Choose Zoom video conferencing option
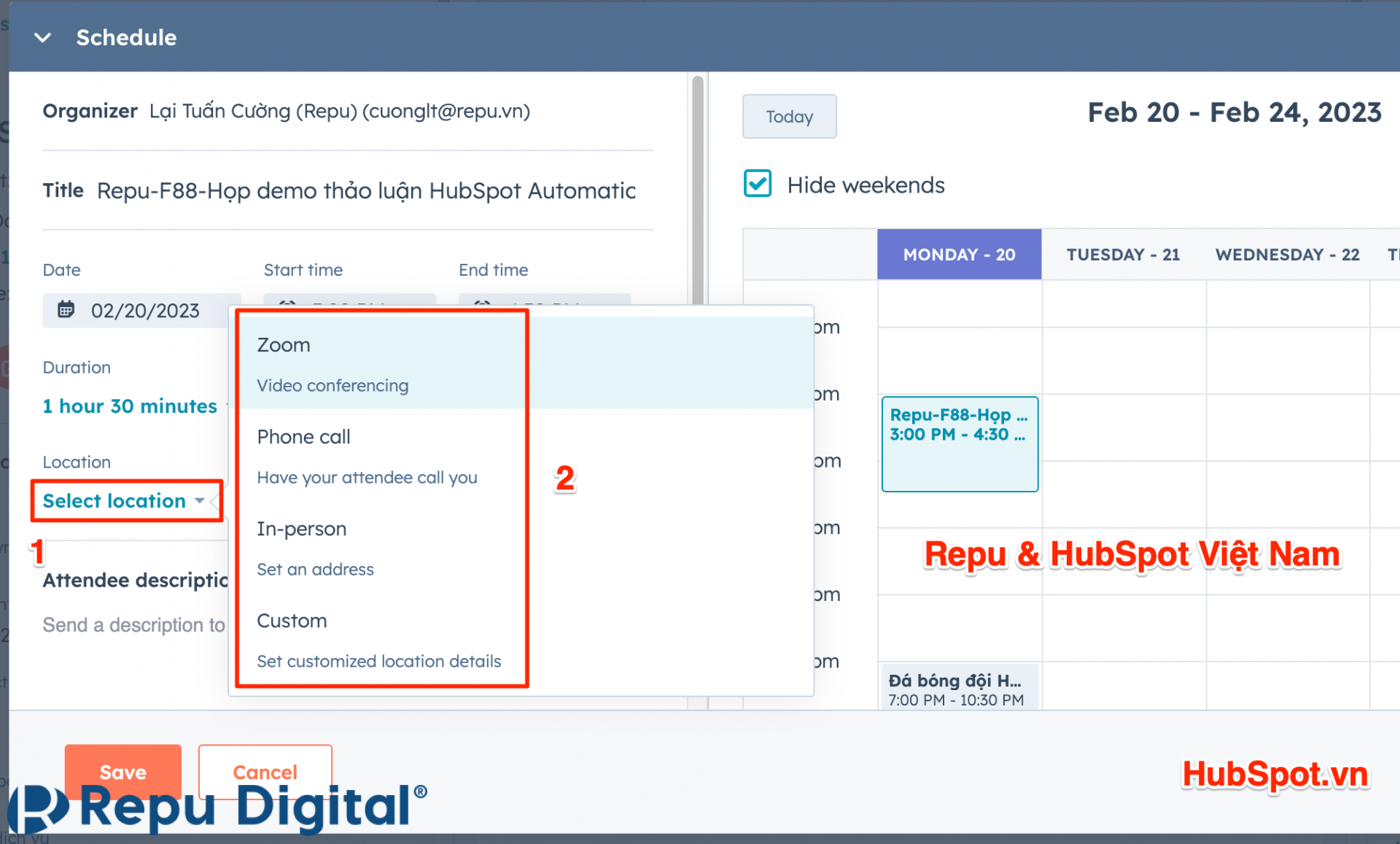 (521, 363)
